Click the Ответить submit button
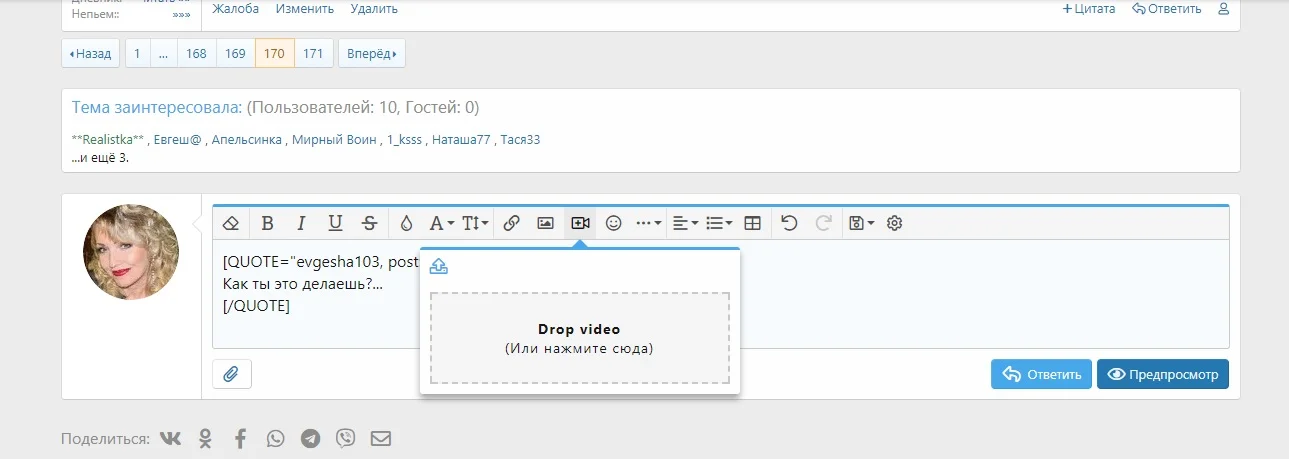The height and width of the screenshot is (459, 1289). [1041, 374]
